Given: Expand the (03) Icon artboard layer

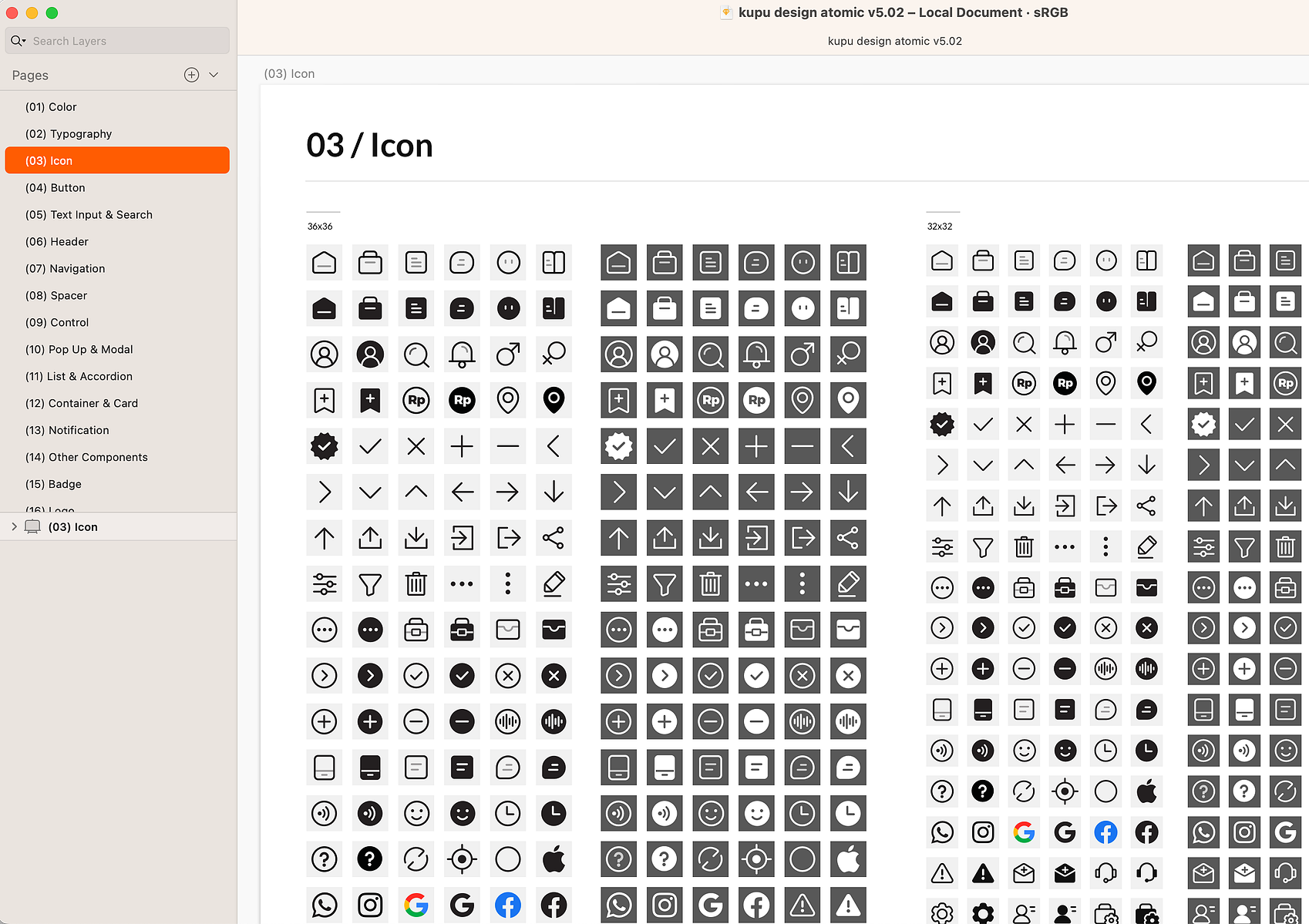Looking at the screenshot, I should click(x=14, y=527).
